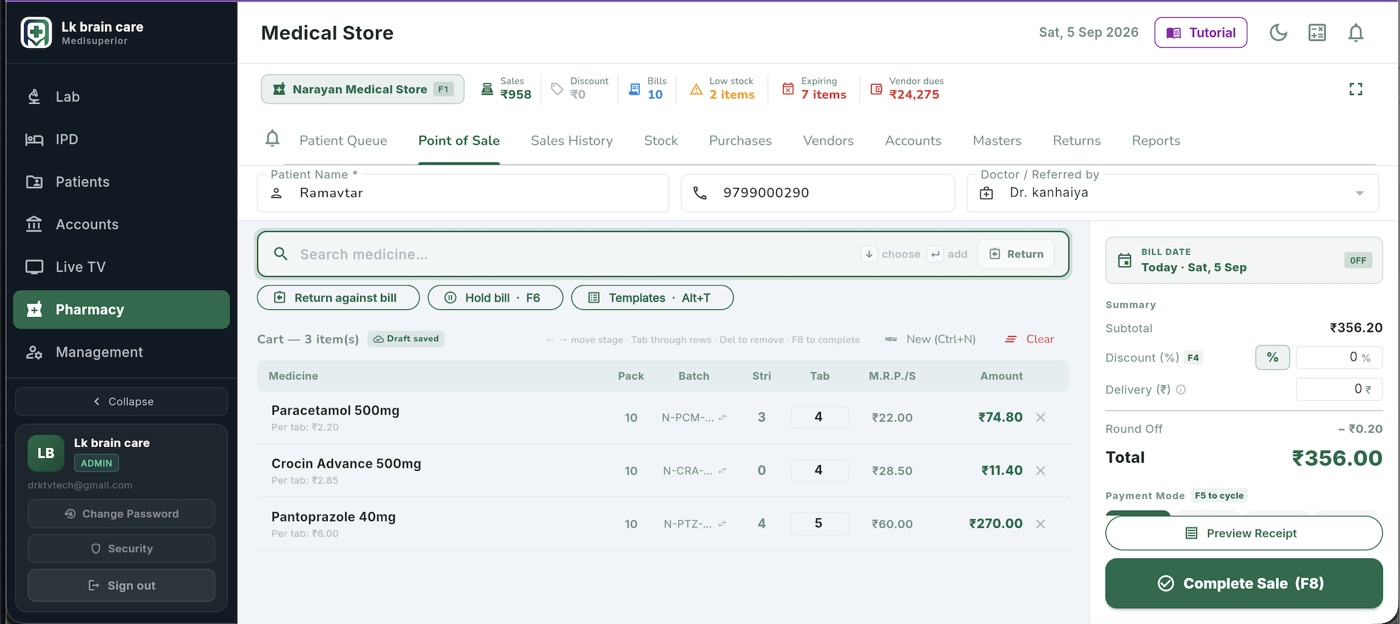1400x624 pixels.
Task: Switch batch for Paracetamol N-PCM row
Action: click(722, 418)
